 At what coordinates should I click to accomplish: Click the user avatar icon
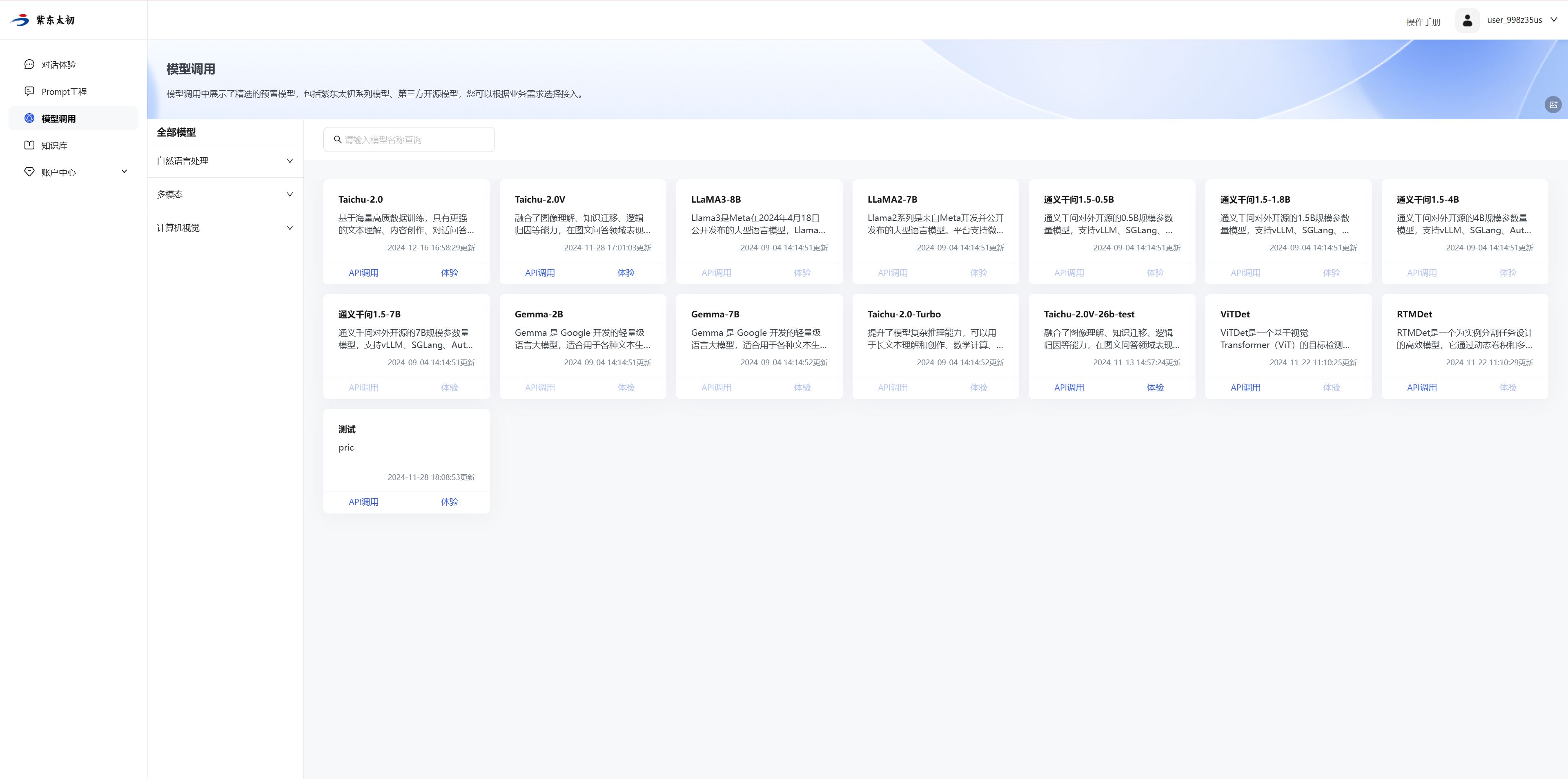tap(1467, 20)
